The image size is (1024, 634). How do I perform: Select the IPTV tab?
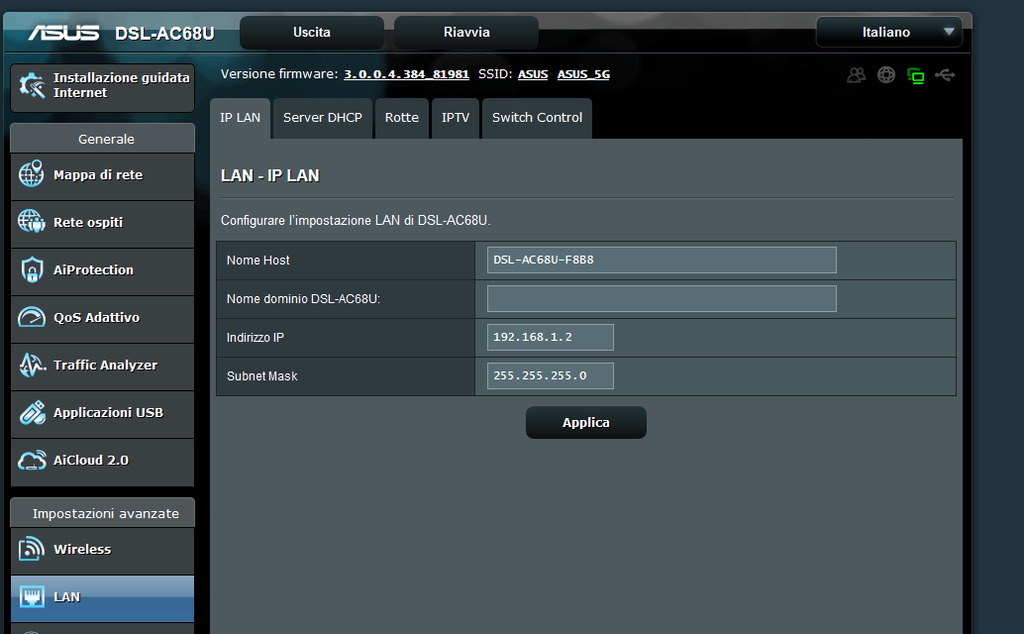pos(455,118)
